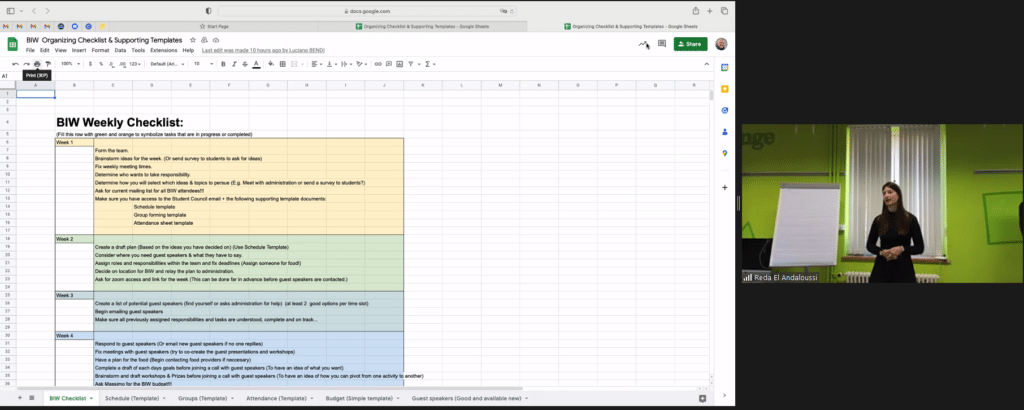Star this spreadsheet document
Viewport: 1024px width, 410px height.
point(191,40)
